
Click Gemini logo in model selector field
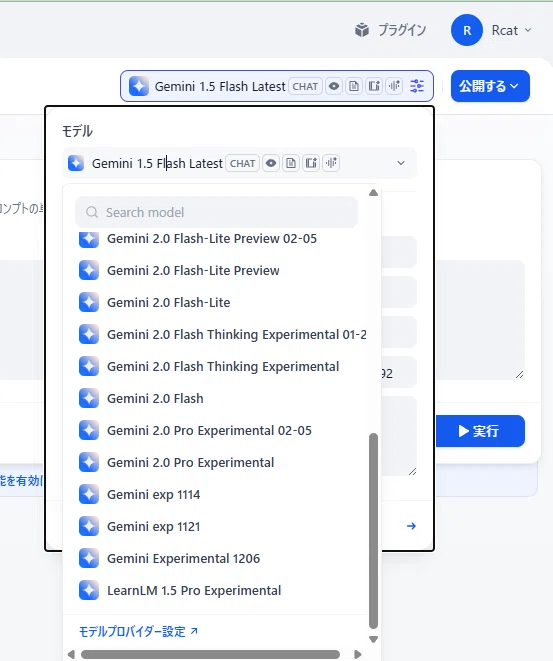[76, 163]
